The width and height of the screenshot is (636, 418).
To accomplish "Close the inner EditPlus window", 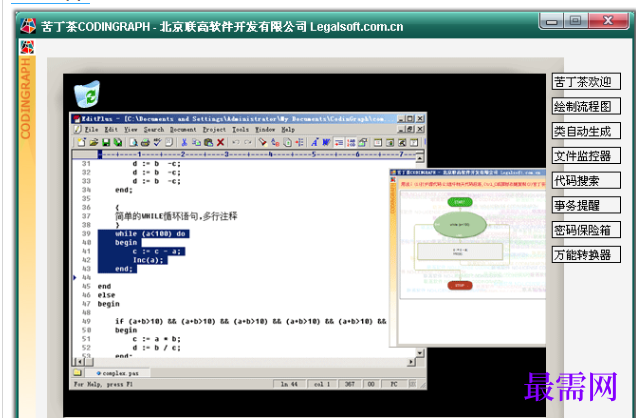I will (420, 118).
